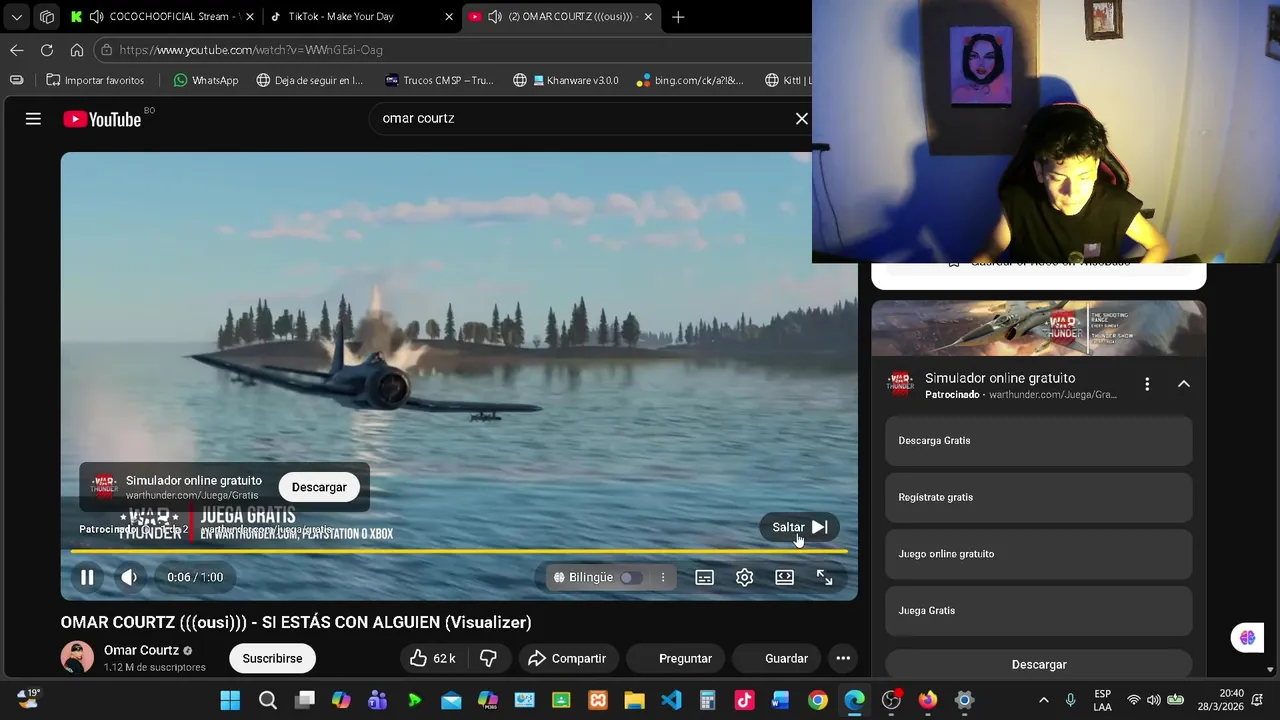Clear the YouTube search text
Image resolution: width=1280 pixels, height=720 pixels.
pos(802,119)
